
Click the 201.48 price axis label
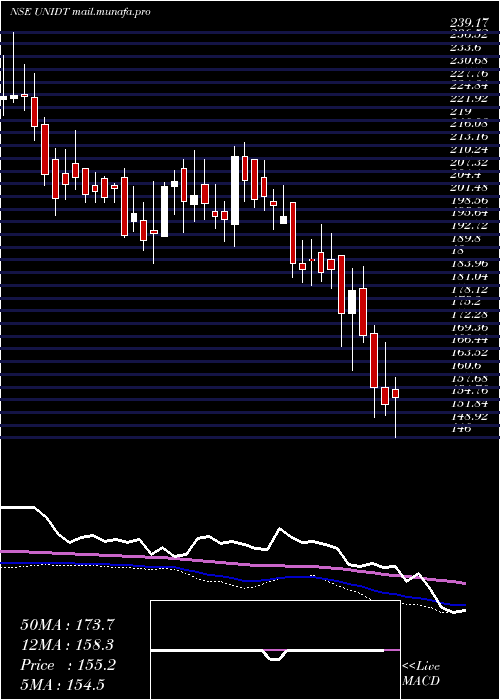click(x=469, y=188)
